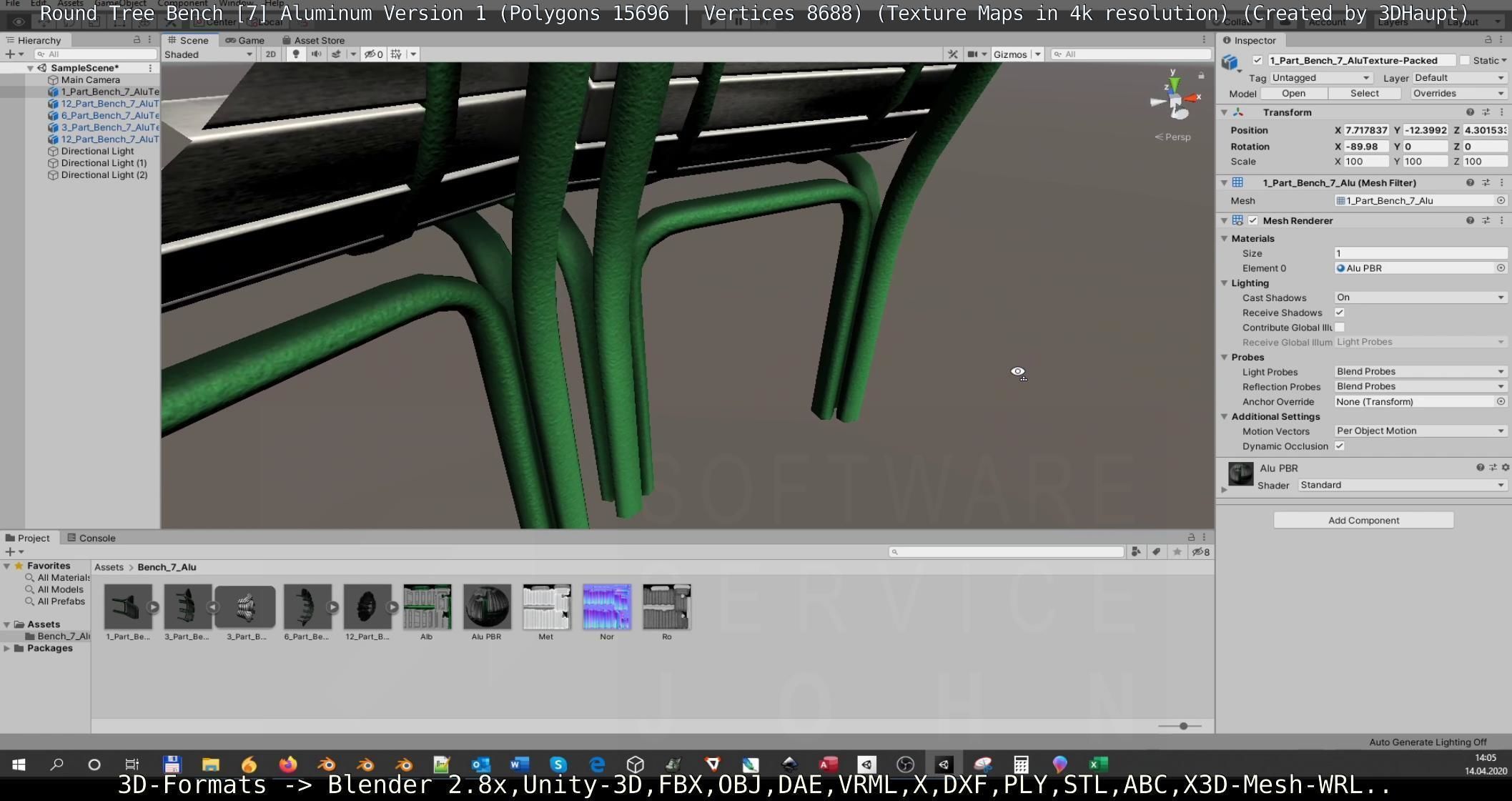1512x801 pixels.
Task: Click the scene tools wrench icon
Action: (952, 54)
